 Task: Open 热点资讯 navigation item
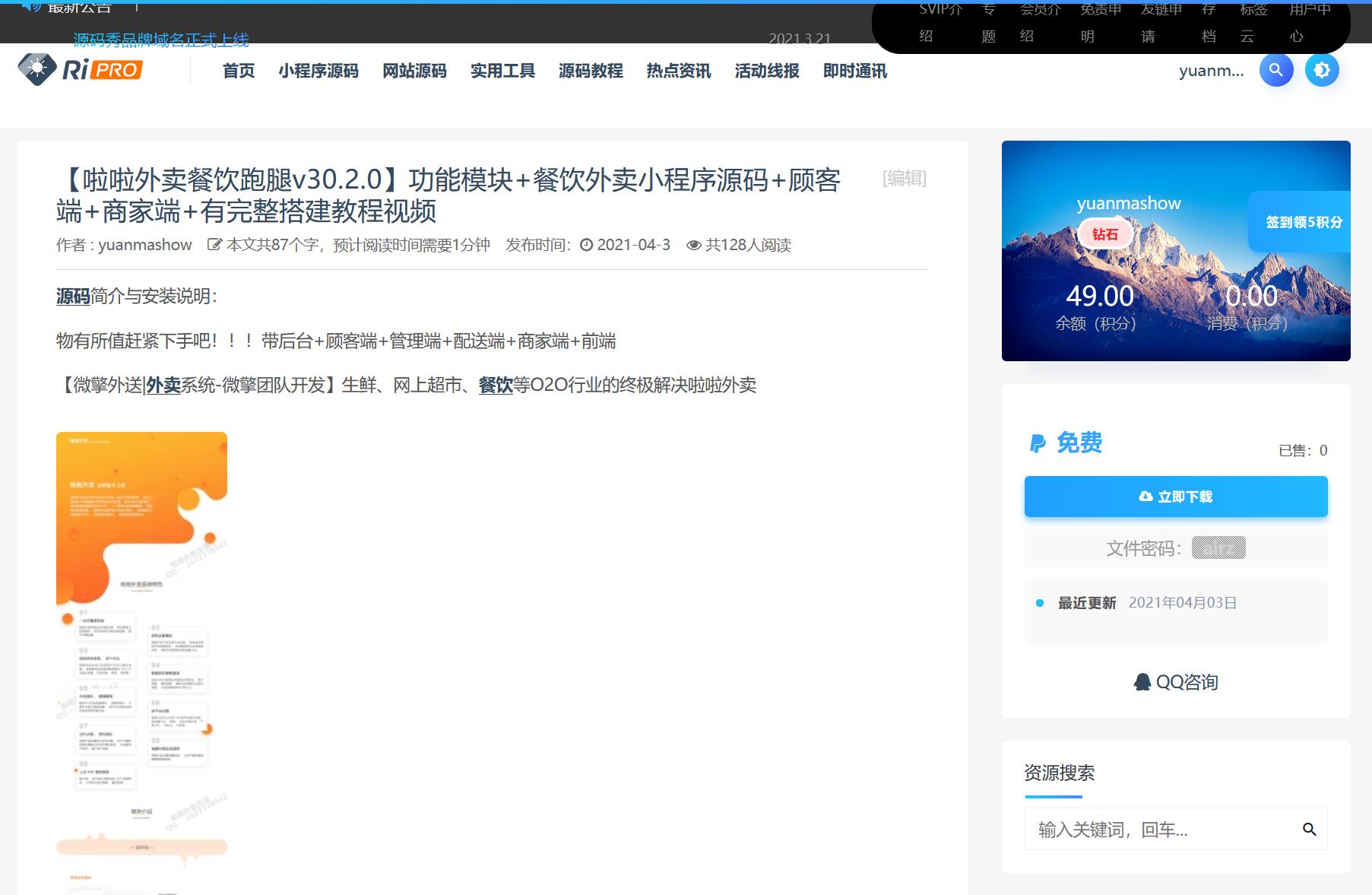[679, 71]
